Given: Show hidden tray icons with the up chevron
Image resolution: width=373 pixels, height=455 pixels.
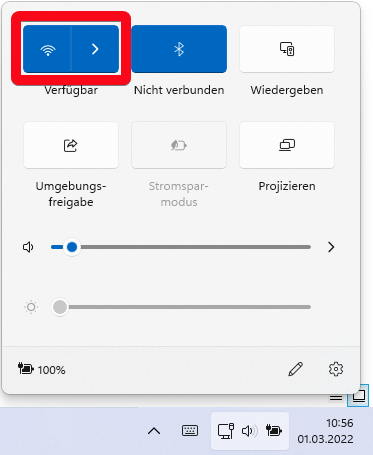Looking at the screenshot, I should pyautogui.click(x=154, y=431).
